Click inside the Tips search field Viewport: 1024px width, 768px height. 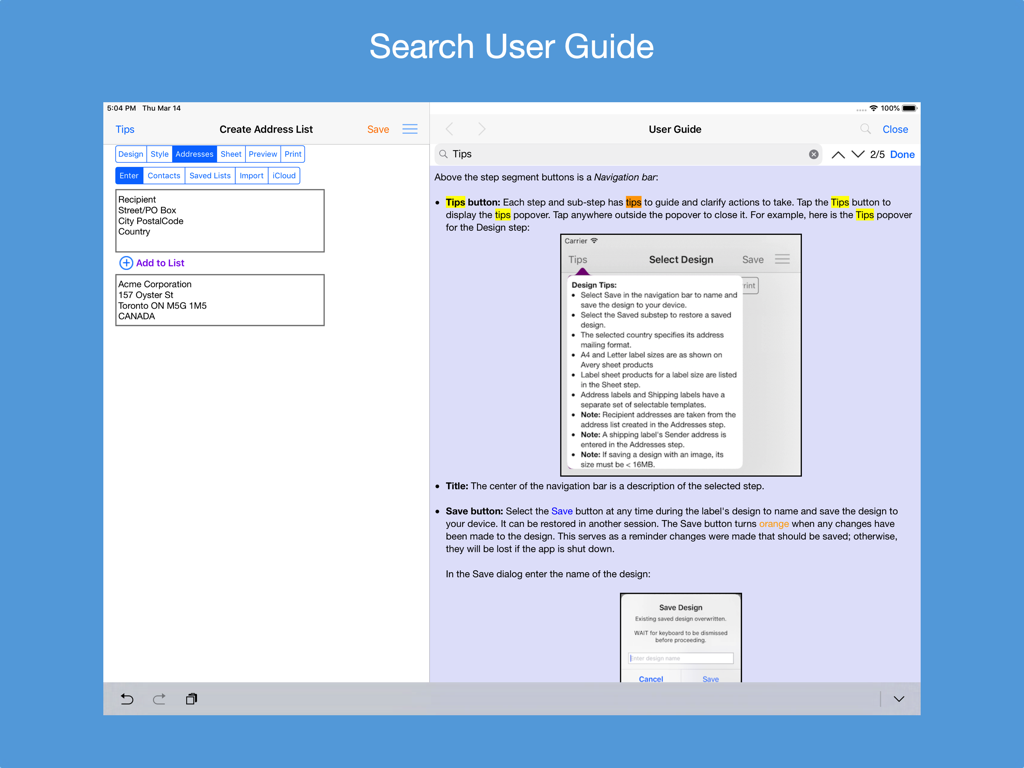pyautogui.click(x=550, y=154)
